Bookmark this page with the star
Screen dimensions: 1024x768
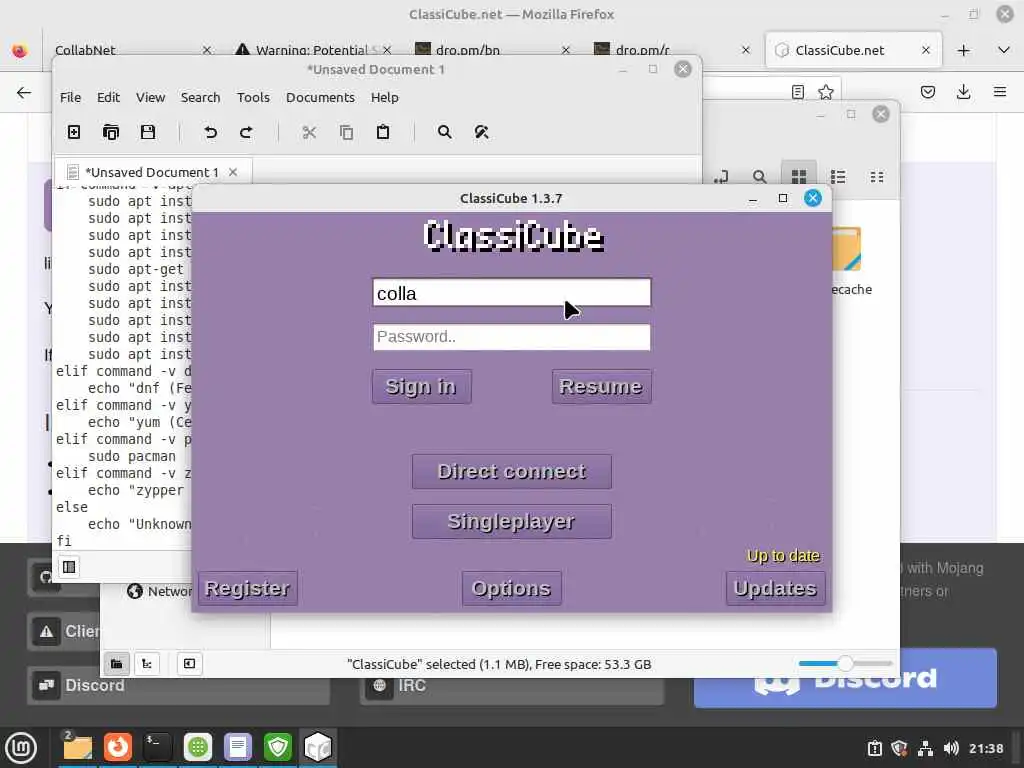tap(825, 92)
